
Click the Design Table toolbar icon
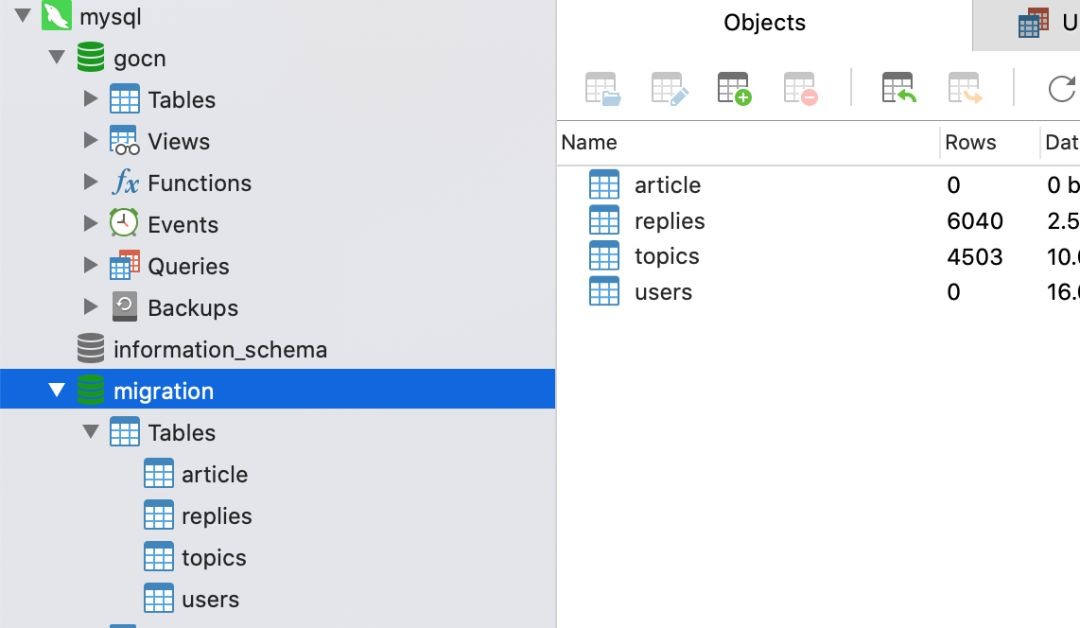(x=668, y=88)
